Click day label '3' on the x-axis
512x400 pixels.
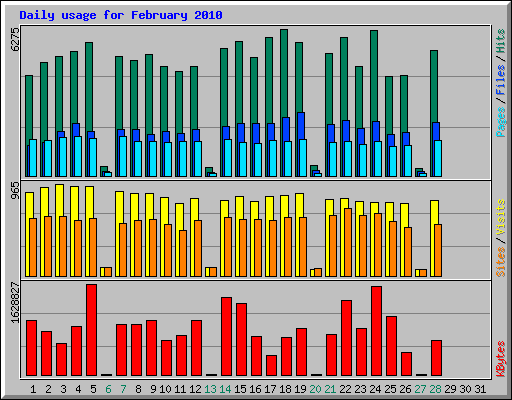(x=63, y=389)
